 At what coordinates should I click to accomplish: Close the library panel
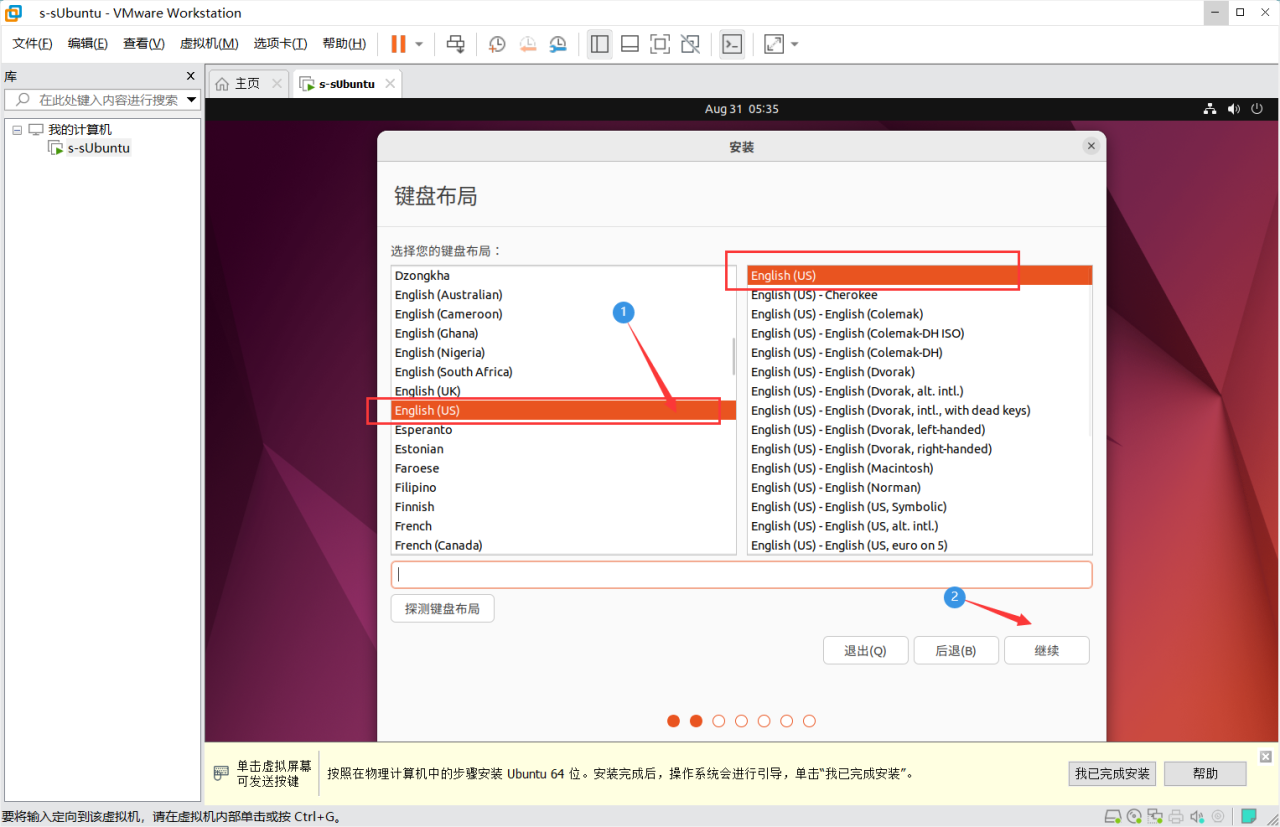click(x=191, y=76)
